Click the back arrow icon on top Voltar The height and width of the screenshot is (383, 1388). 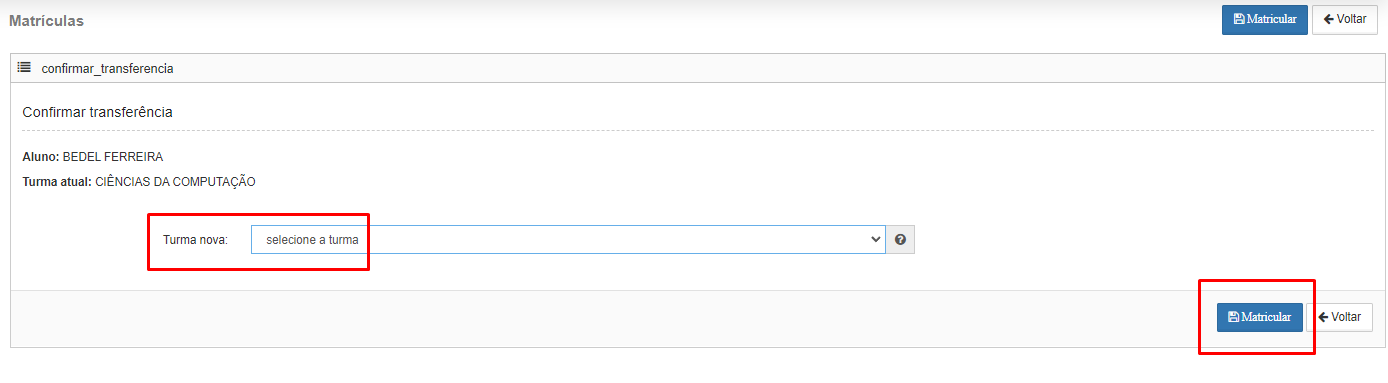tap(1328, 19)
